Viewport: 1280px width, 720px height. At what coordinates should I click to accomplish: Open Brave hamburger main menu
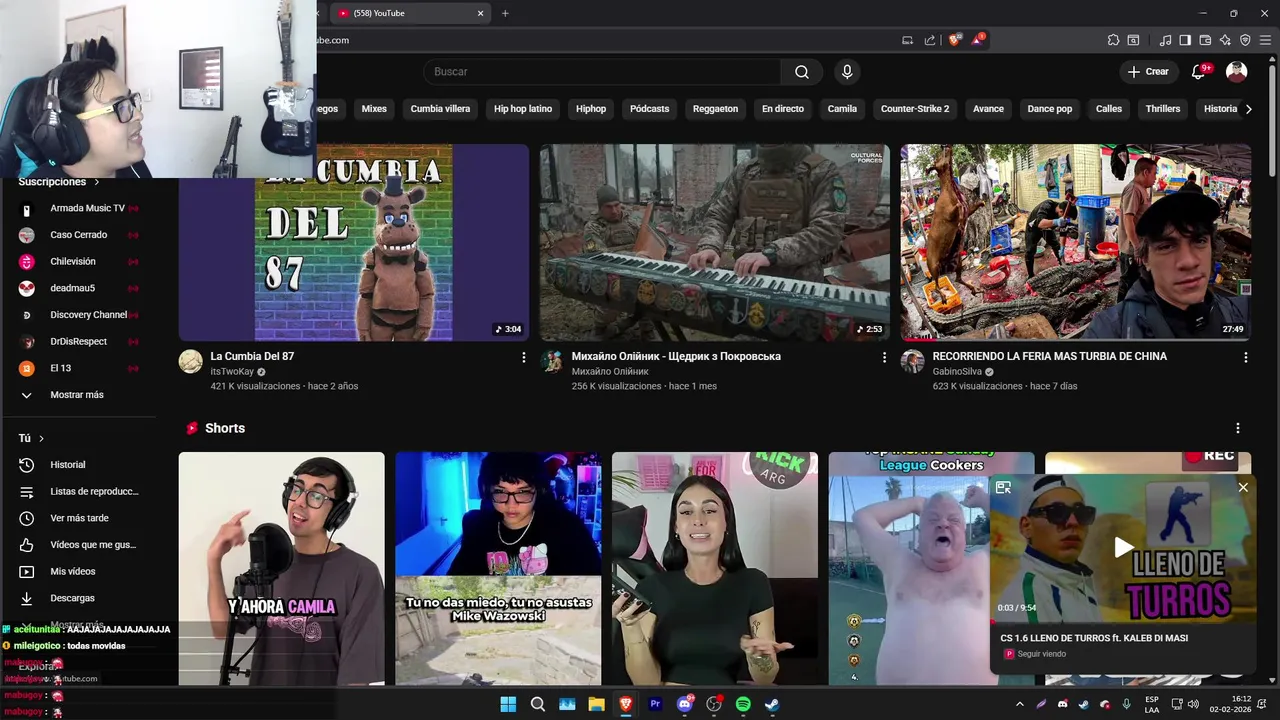[1265, 40]
